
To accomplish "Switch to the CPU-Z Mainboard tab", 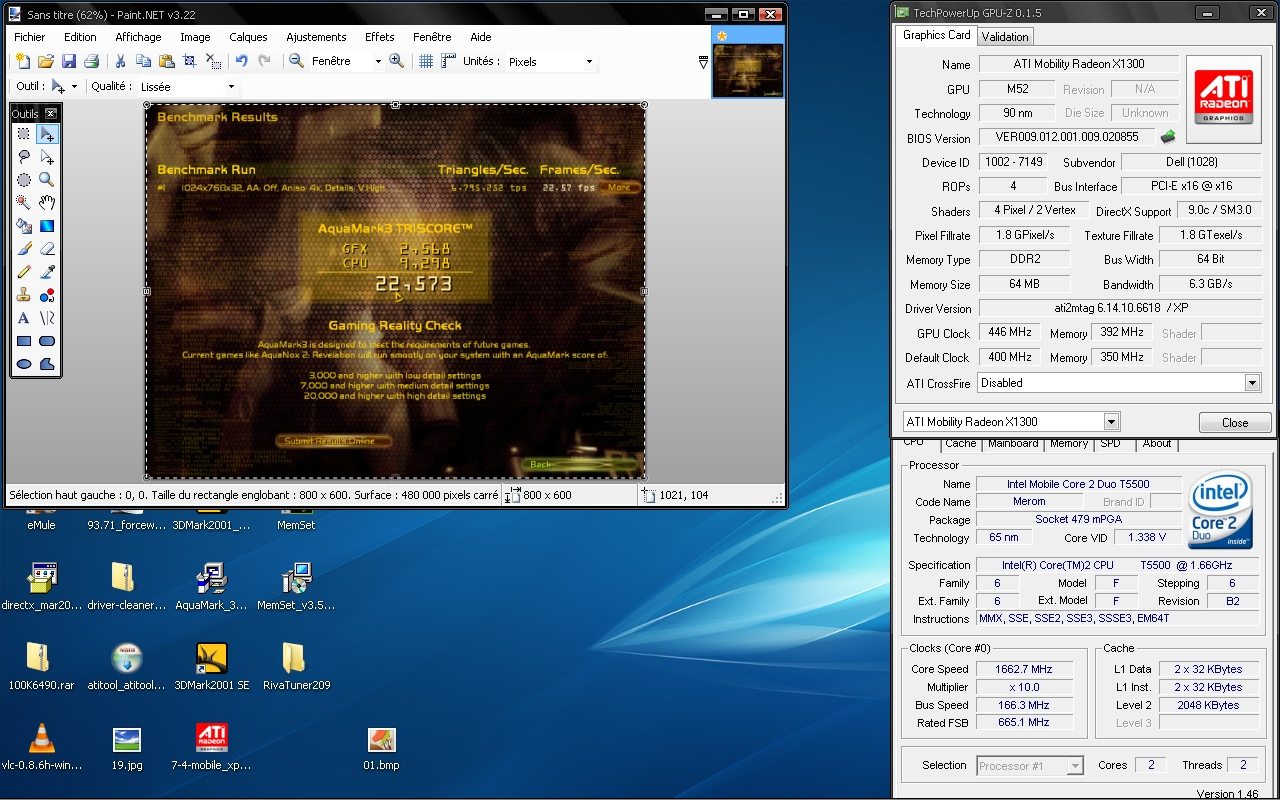I will coord(1013,443).
